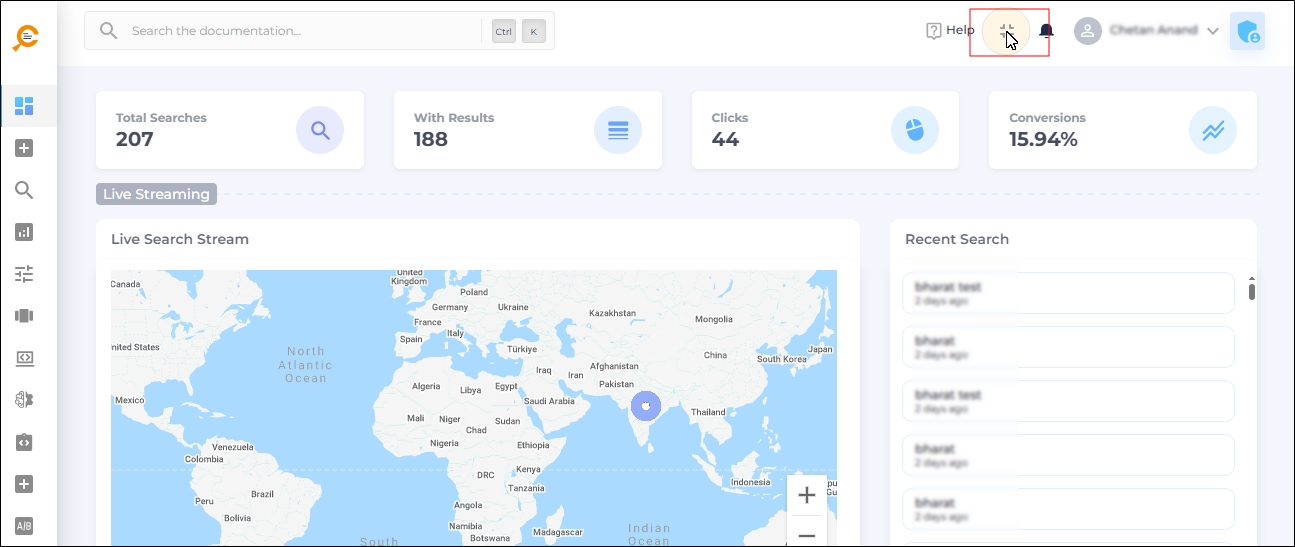The image size is (1295, 547).
Task: Open the brain AI icon in the sidebar
Action: click(x=25, y=400)
